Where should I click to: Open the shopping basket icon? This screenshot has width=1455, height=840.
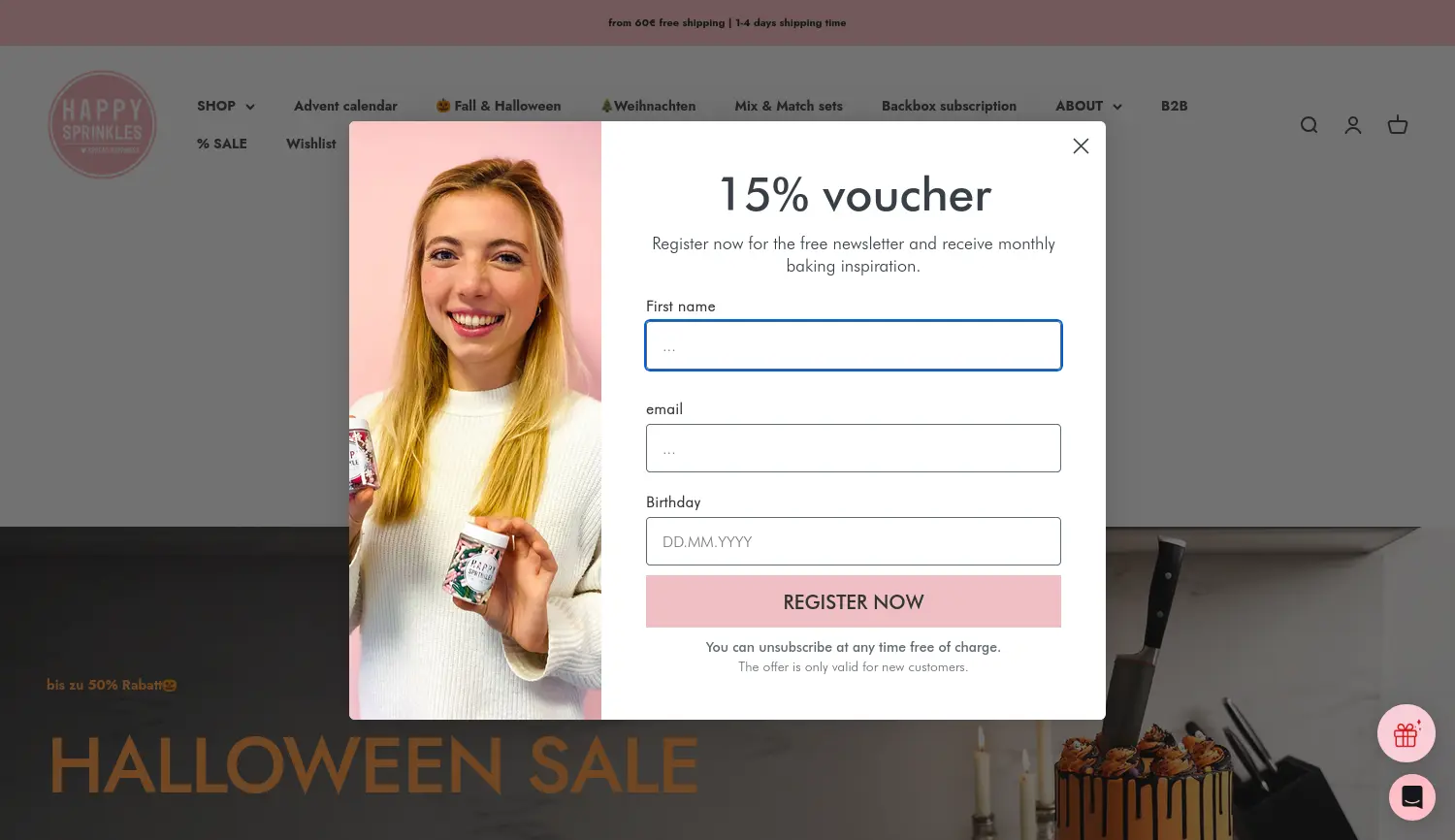[1398, 125]
